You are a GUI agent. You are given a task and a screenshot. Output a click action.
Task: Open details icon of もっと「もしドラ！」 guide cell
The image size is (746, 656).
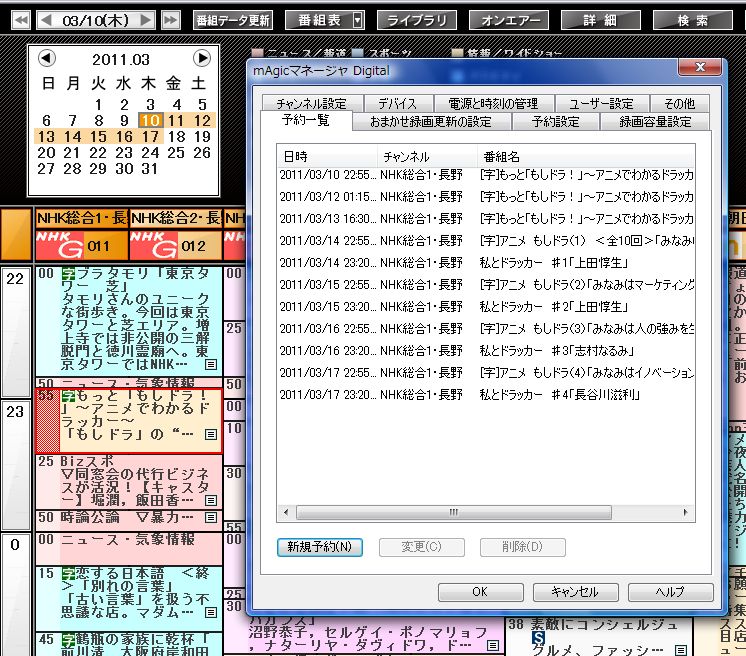[211, 434]
